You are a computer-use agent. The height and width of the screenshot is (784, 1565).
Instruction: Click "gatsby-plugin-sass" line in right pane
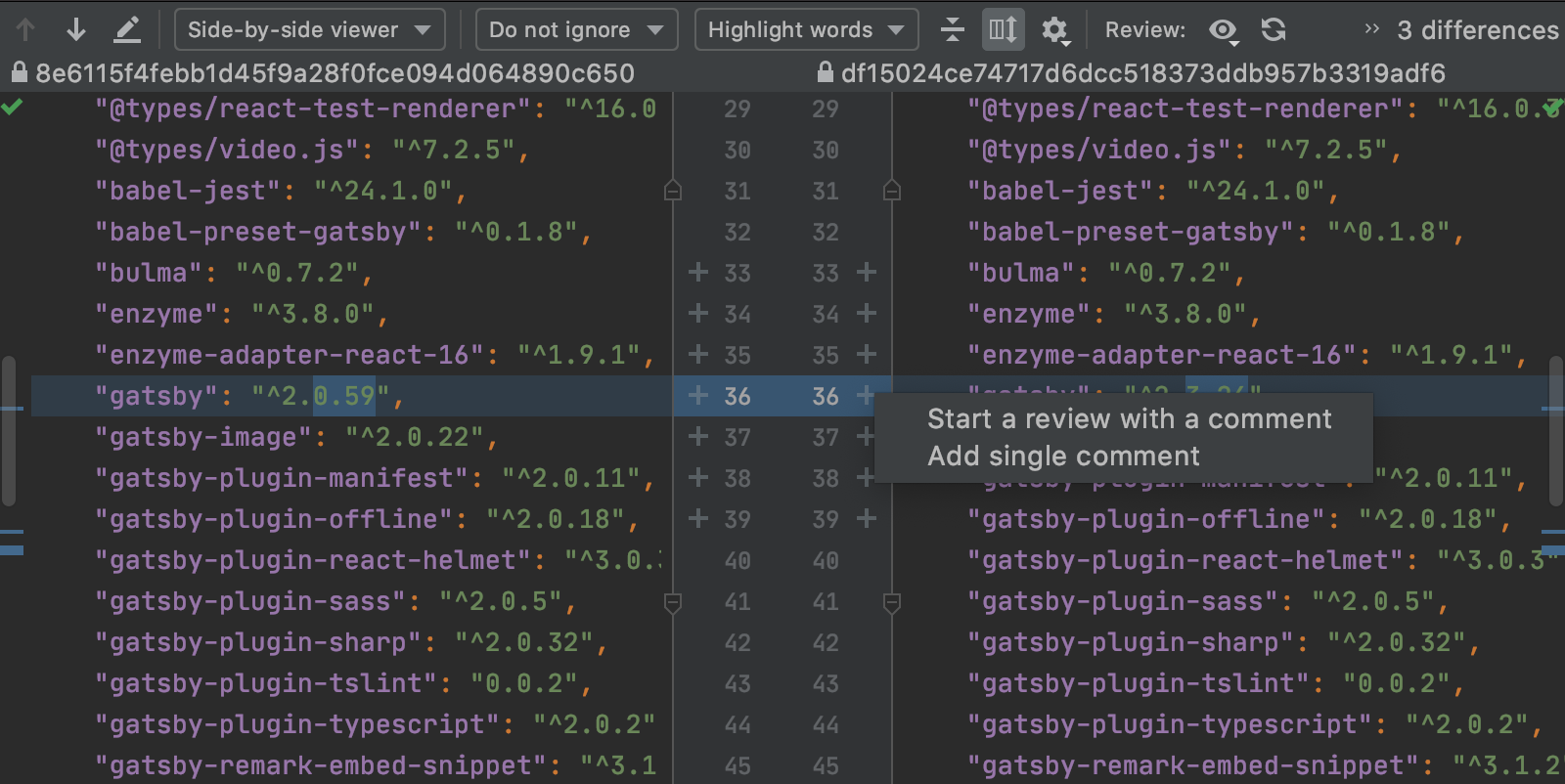pyautogui.click(x=1207, y=601)
